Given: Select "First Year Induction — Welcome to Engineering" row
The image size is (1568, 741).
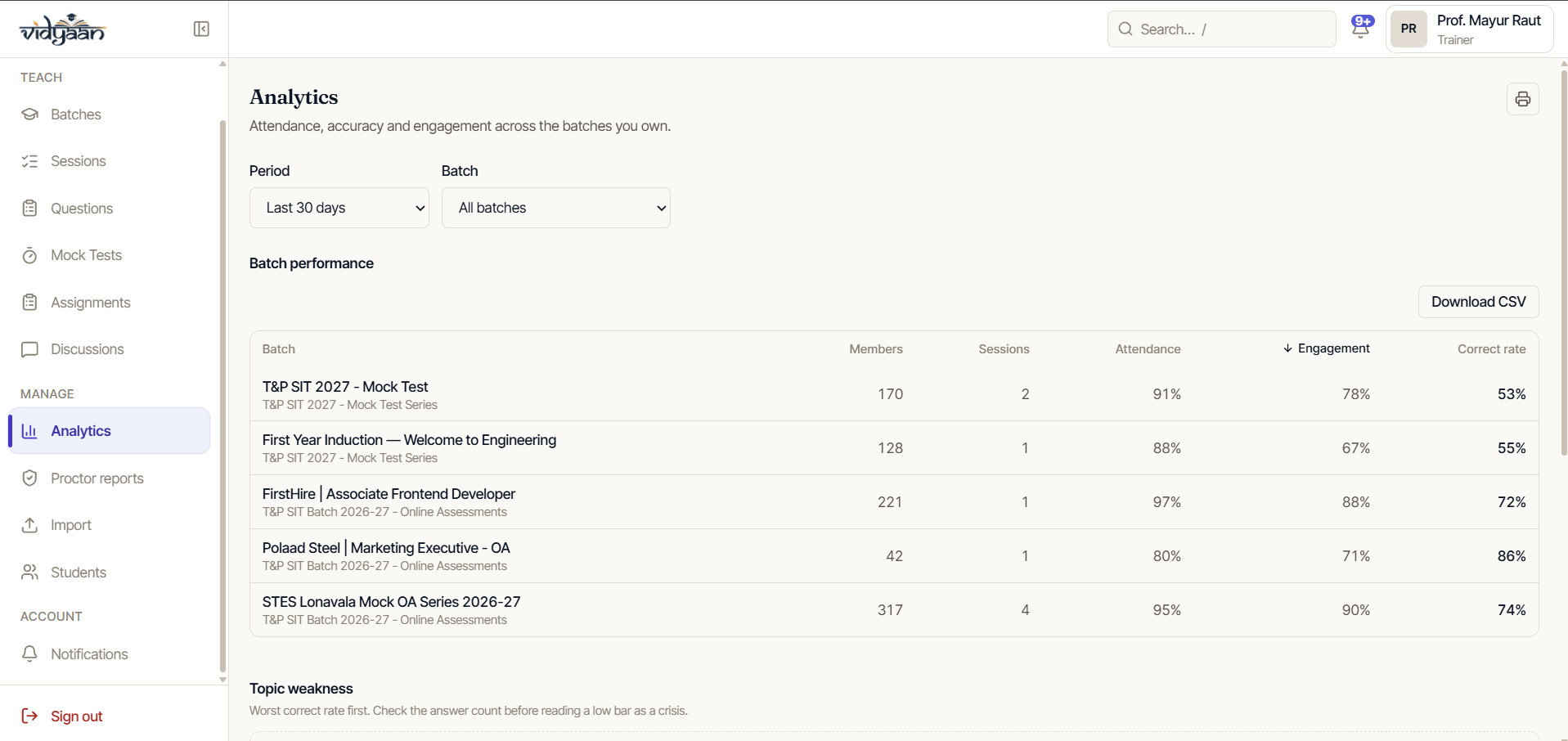Looking at the screenshot, I should [894, 448].
